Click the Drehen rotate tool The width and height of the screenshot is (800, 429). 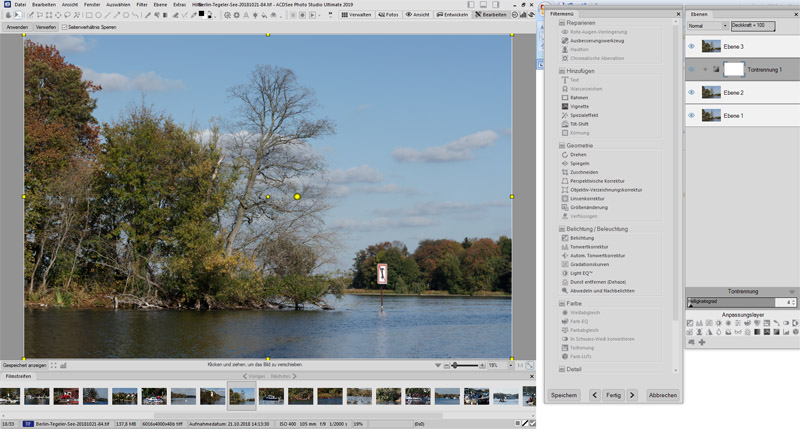[580, 154]
